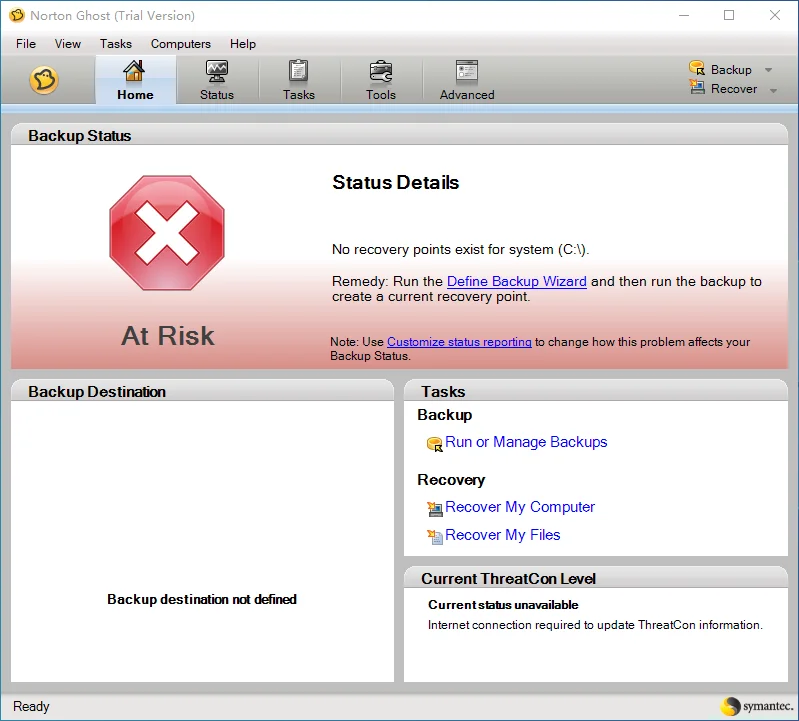
Task: Open the Tasks menu in menu bar
Action: [x=116, y=44]
